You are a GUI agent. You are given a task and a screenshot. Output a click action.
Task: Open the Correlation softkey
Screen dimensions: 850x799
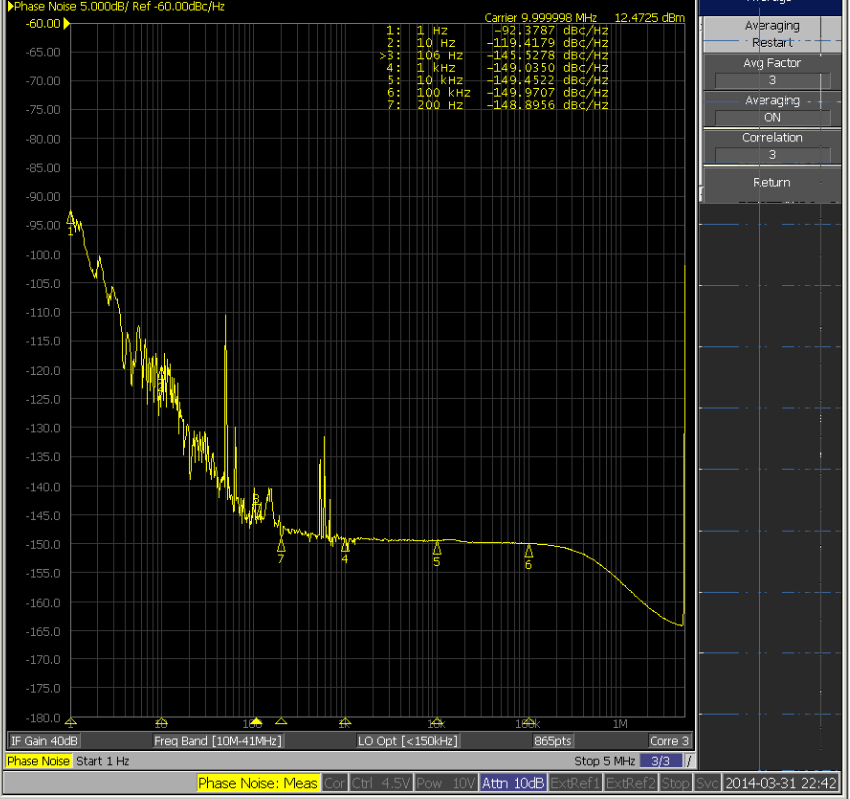772,146
